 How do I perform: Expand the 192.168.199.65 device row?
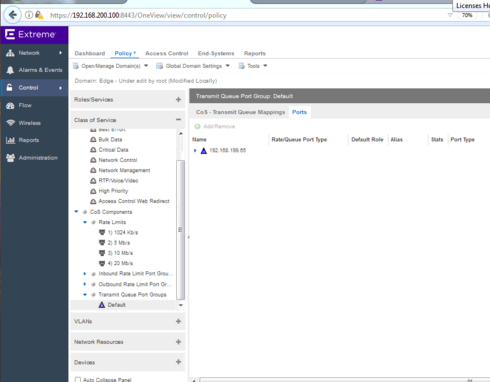(195, 151)
